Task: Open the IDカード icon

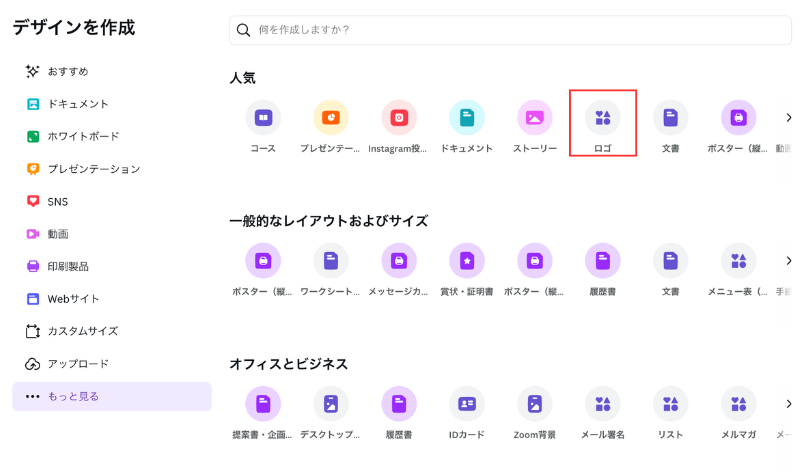Action: tap(467, 404)
